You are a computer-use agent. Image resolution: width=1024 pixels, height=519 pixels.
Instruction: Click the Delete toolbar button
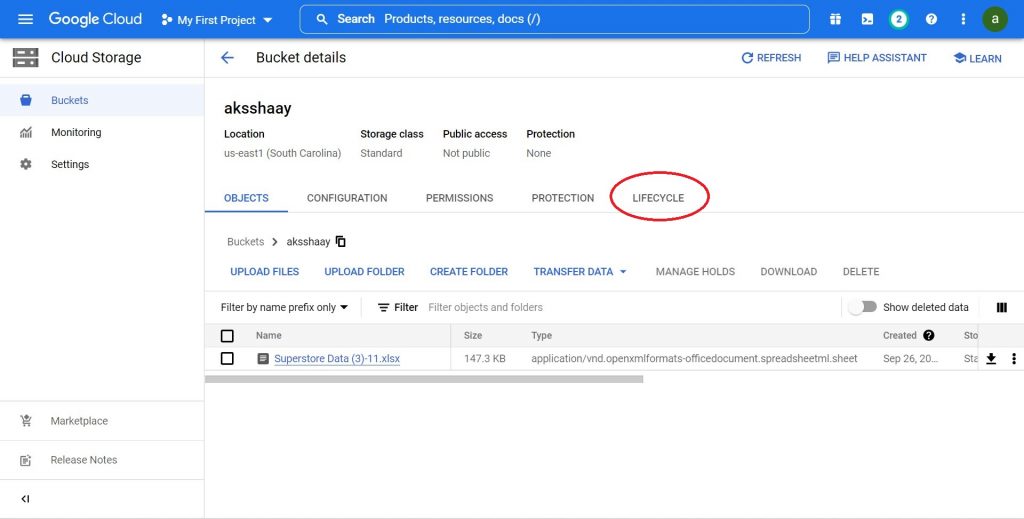(x=861, y=272)
